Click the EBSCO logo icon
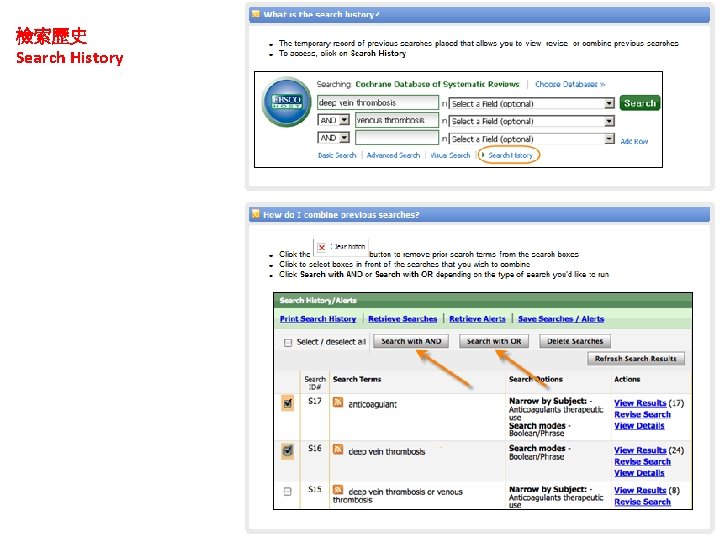The width and height of the screenshot is (720, 540). [x=287, y=102]
